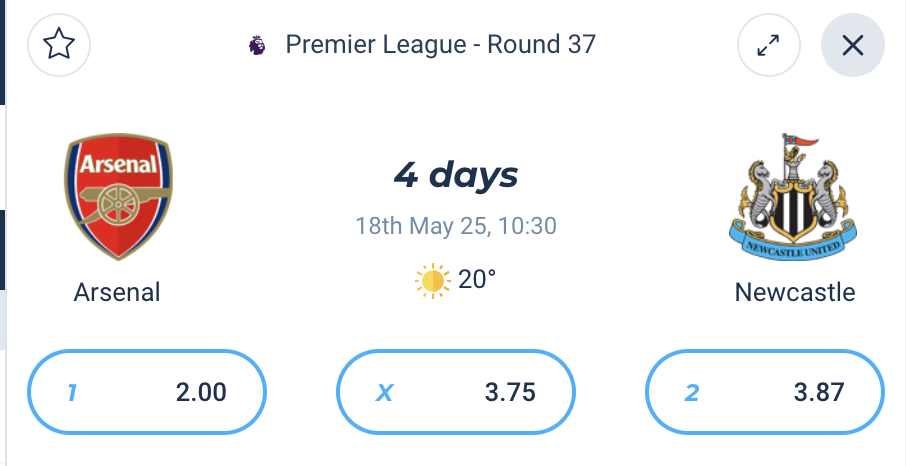Click the 3.87 odds value
This screenshot has height=466, width=906.
819,393
